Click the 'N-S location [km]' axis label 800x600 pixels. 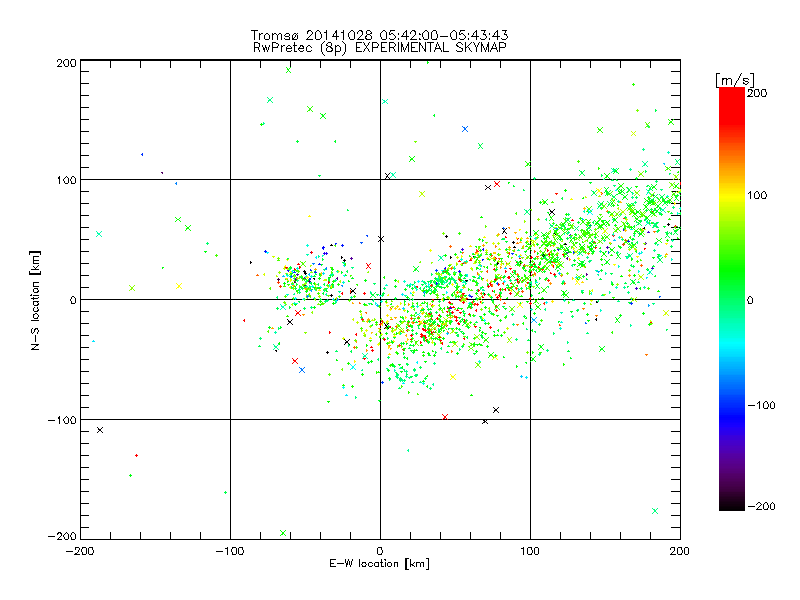35,300
